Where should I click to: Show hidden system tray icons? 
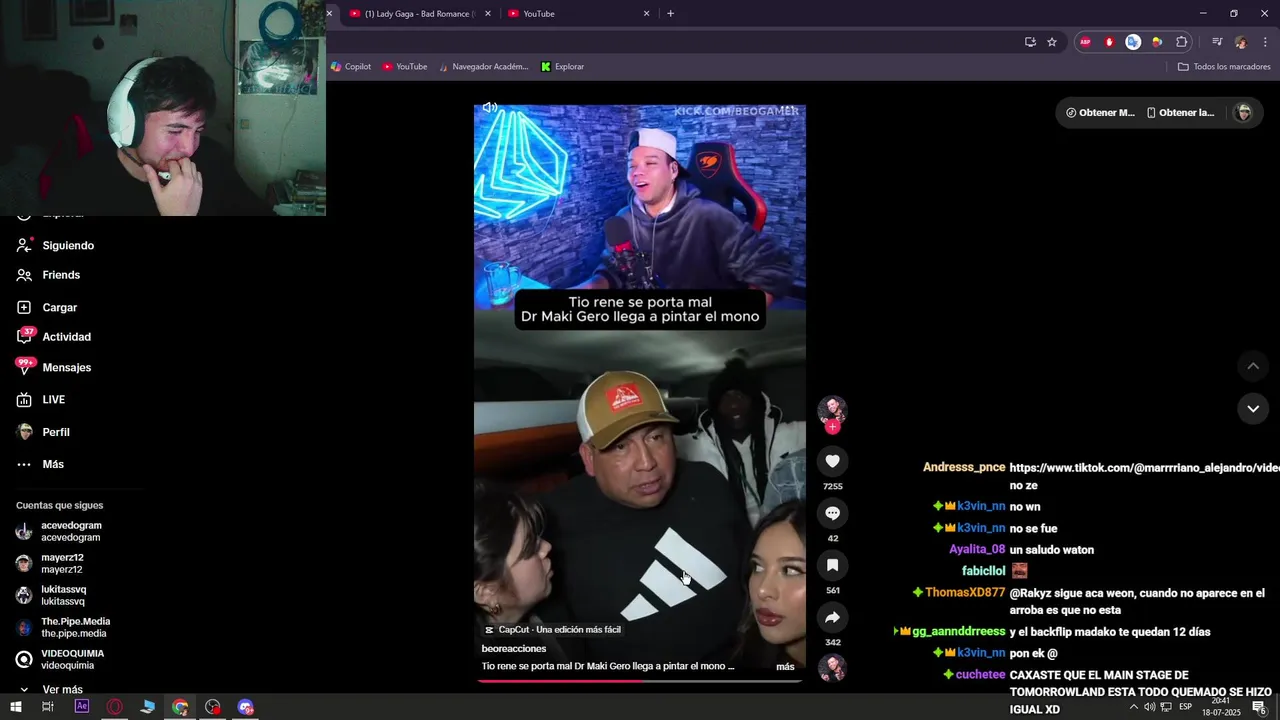1133,707
